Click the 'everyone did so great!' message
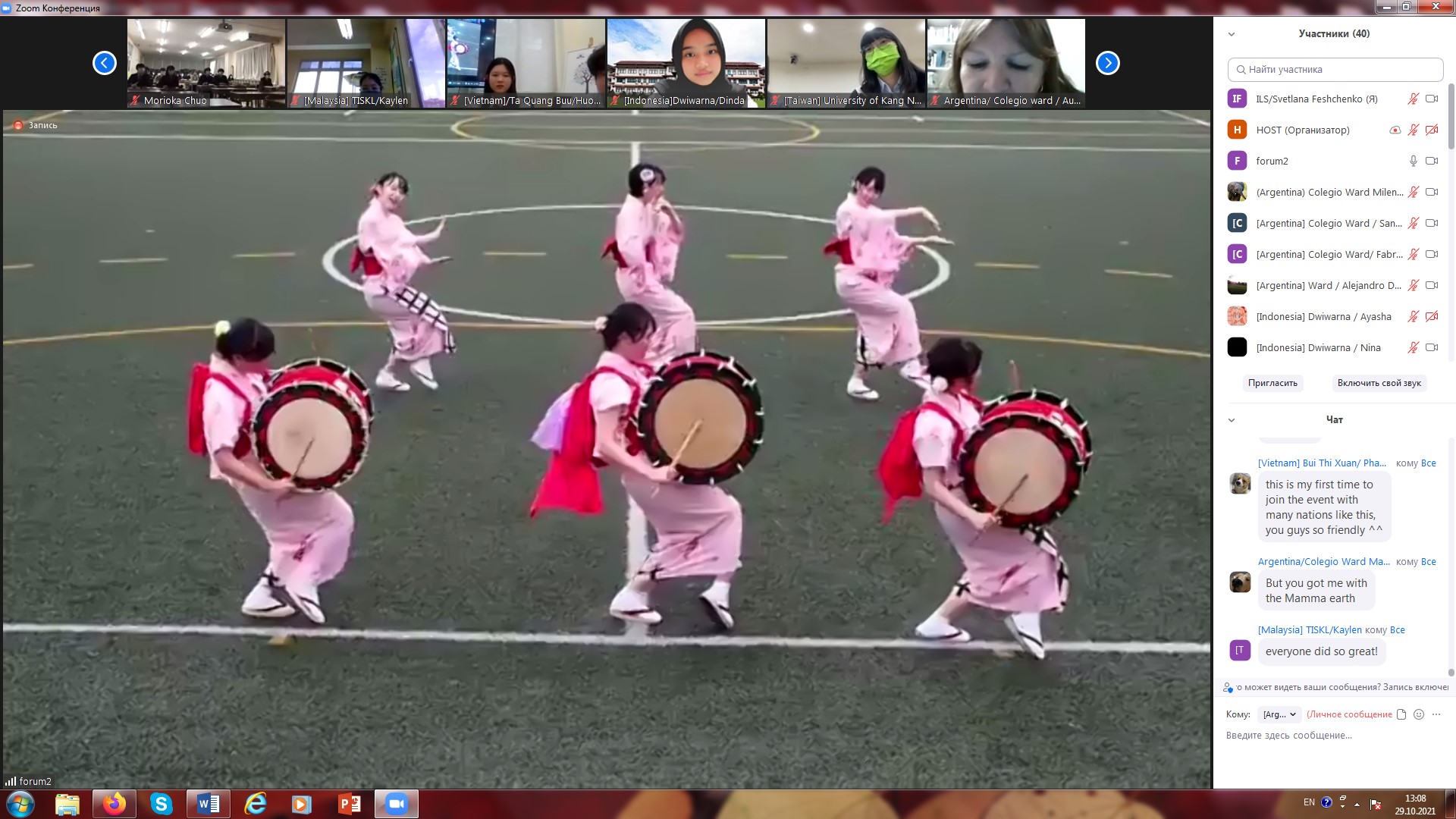The height and width of the screenshot is (819, 1456). [x=1322, y=651]
